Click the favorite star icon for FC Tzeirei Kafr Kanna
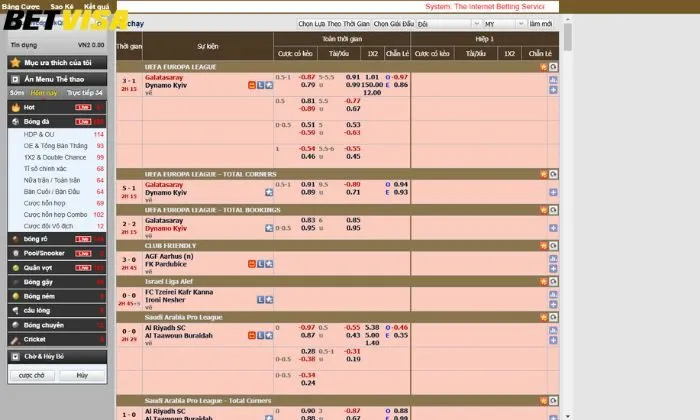Image resolution: width=700 pixels, height=420 pixels. pos(270,298)
